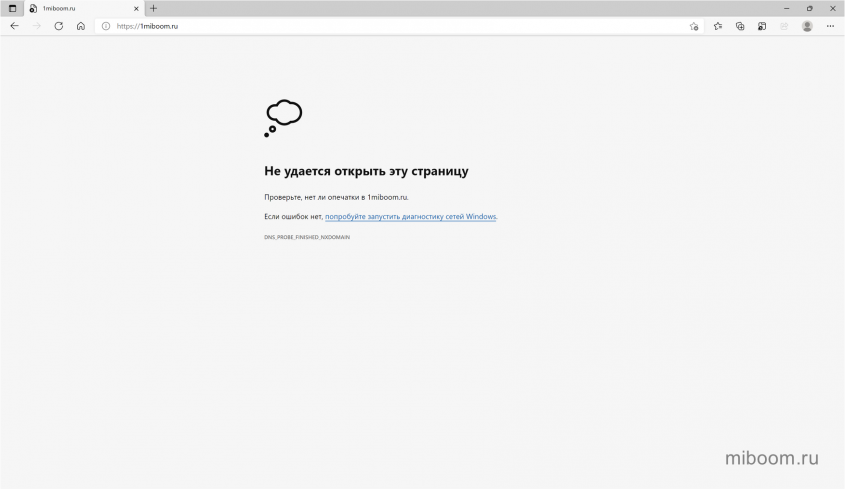Go to the Home page

[81, 26]
